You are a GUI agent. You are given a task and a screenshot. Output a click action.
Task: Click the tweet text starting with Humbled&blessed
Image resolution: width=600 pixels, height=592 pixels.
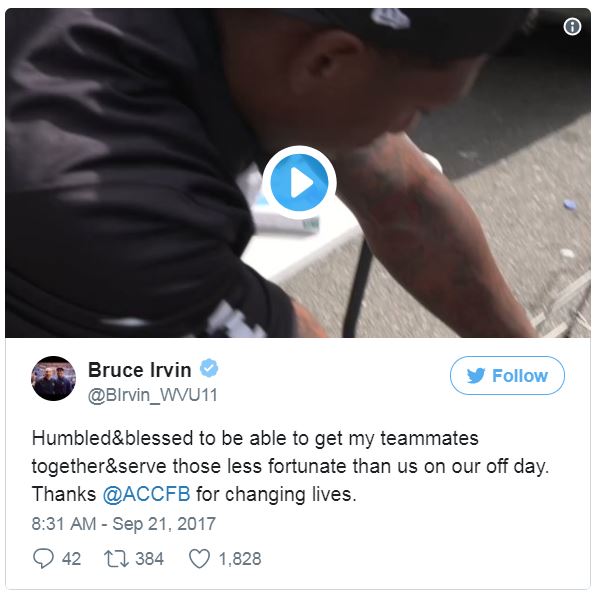290,466
